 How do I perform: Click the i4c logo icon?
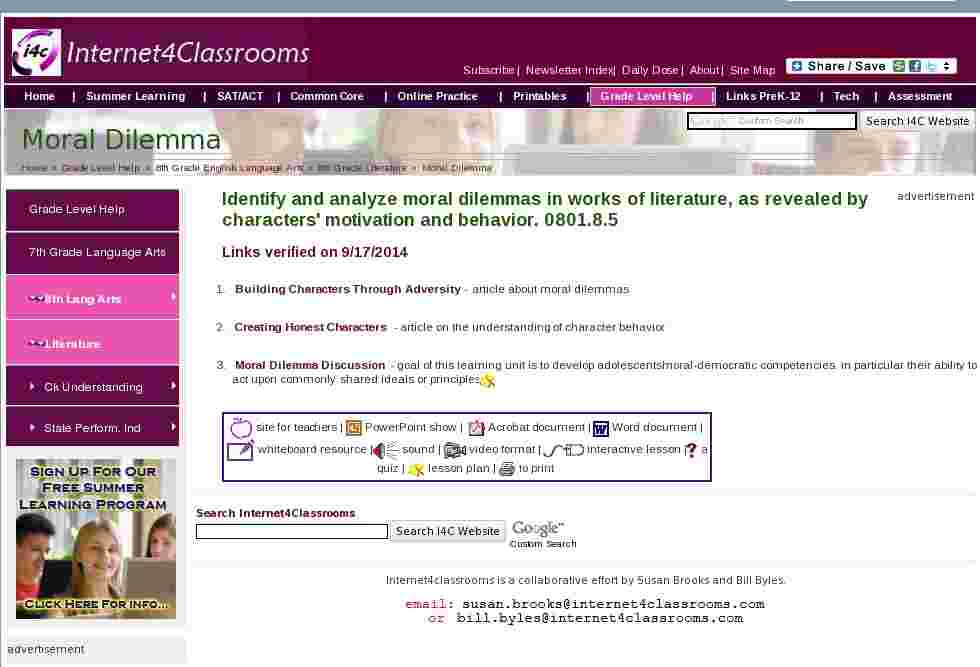tap(36, 53)
